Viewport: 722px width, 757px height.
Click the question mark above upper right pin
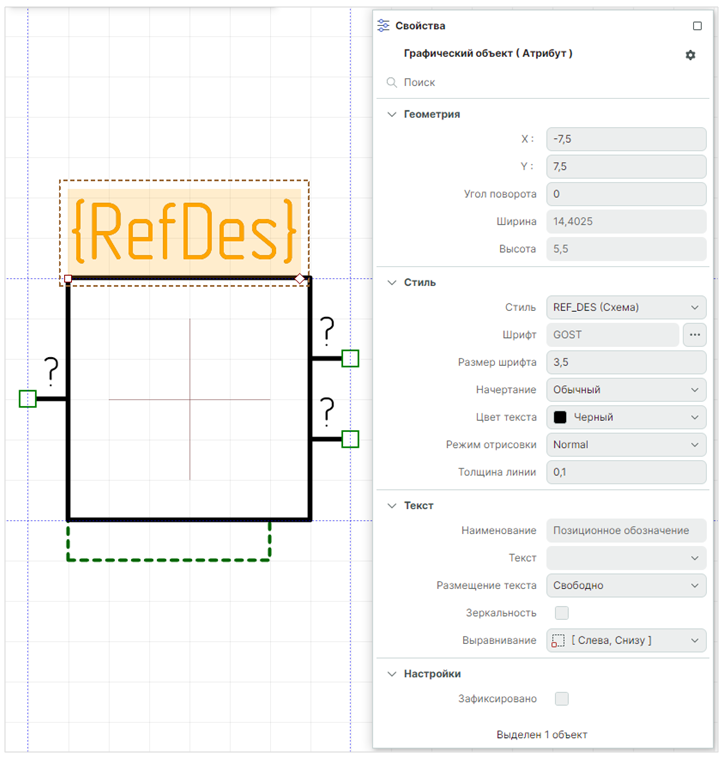pos(327,331)
